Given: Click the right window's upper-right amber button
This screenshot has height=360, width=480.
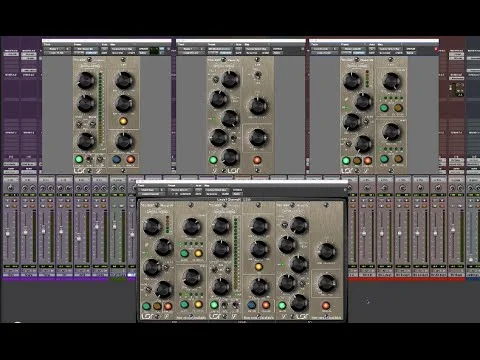Looking at the screenshot, I should coord(398,108).
